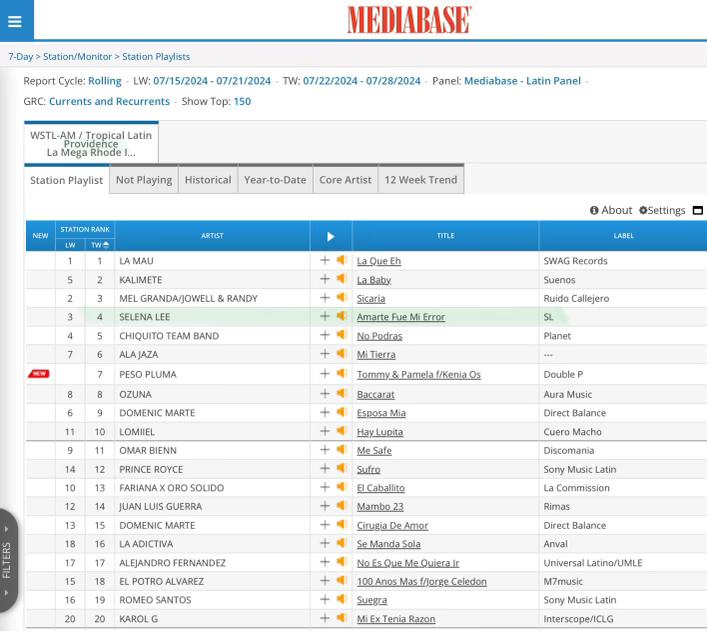707x631 pixels.
Task: Play audio for Hay Lupita
Action: coord(341,431)
